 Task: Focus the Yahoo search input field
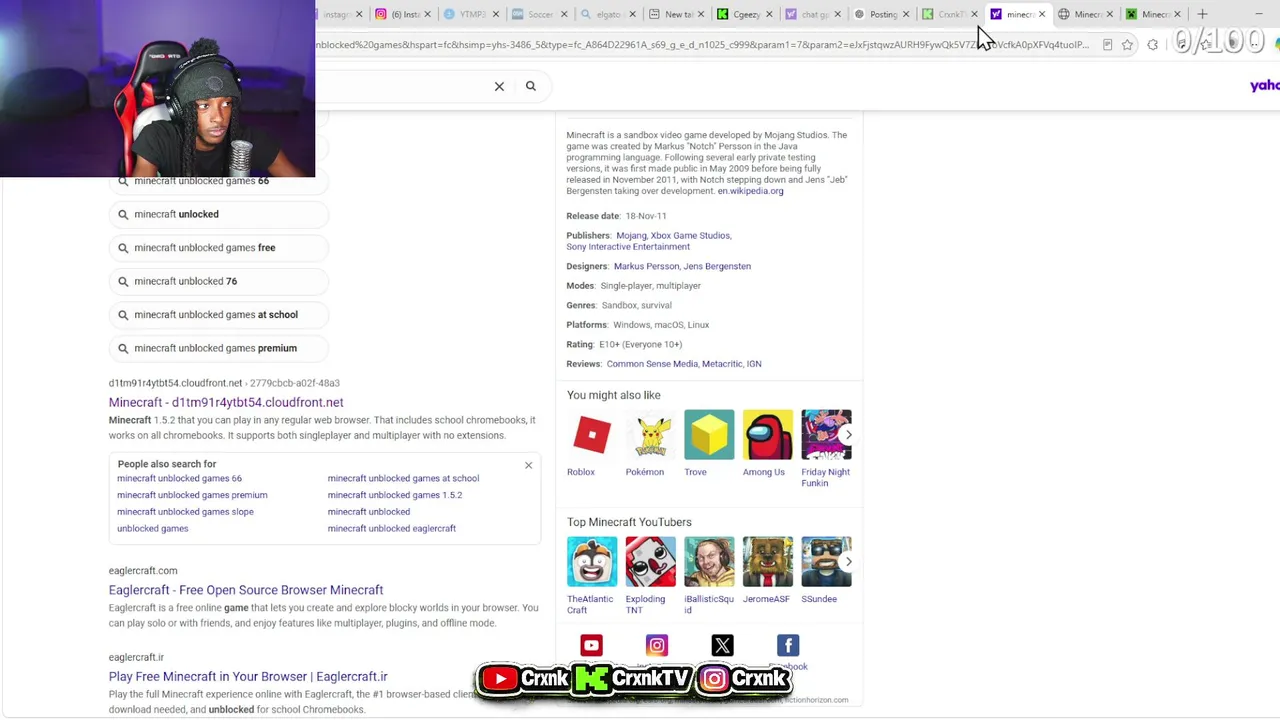400,86
